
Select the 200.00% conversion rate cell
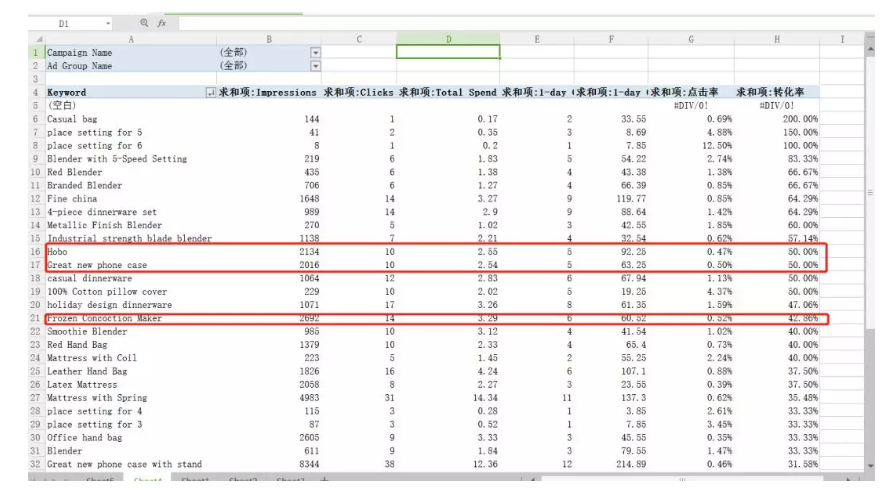(777, 119)
